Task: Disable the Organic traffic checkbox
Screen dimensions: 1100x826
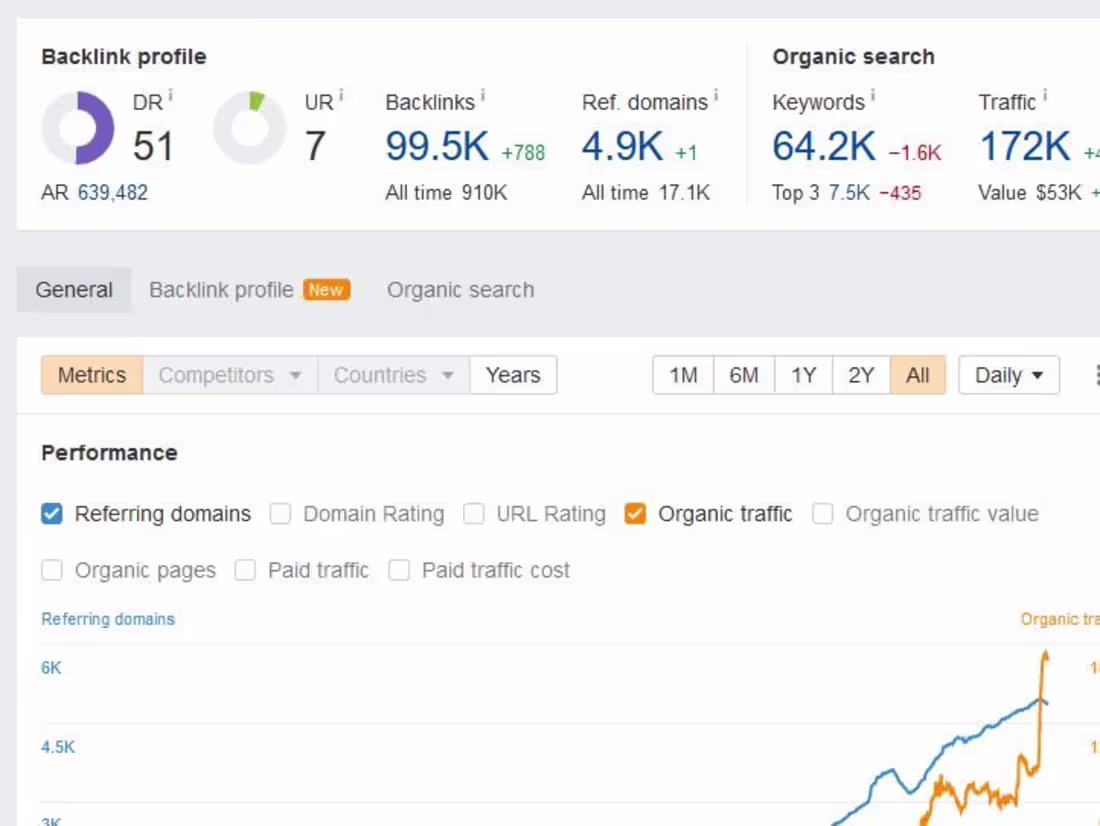Action: pos(635,513)
